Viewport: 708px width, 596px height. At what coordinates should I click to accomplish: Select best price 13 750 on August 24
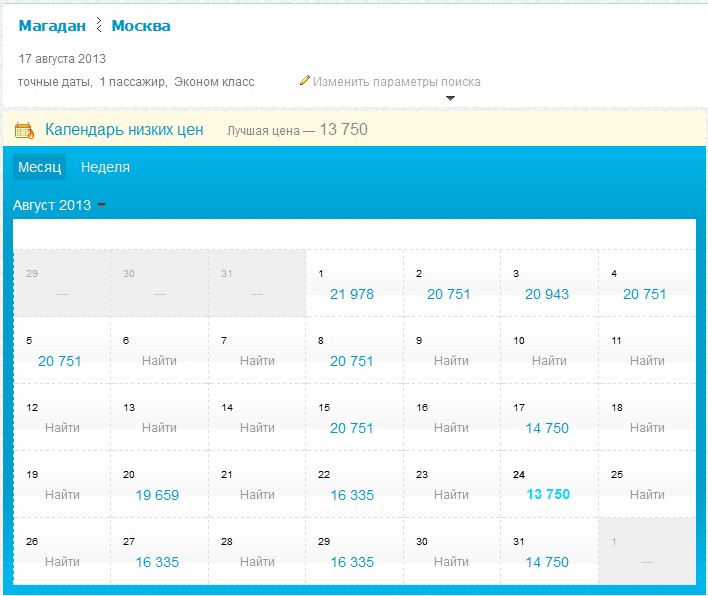(548, 494)
